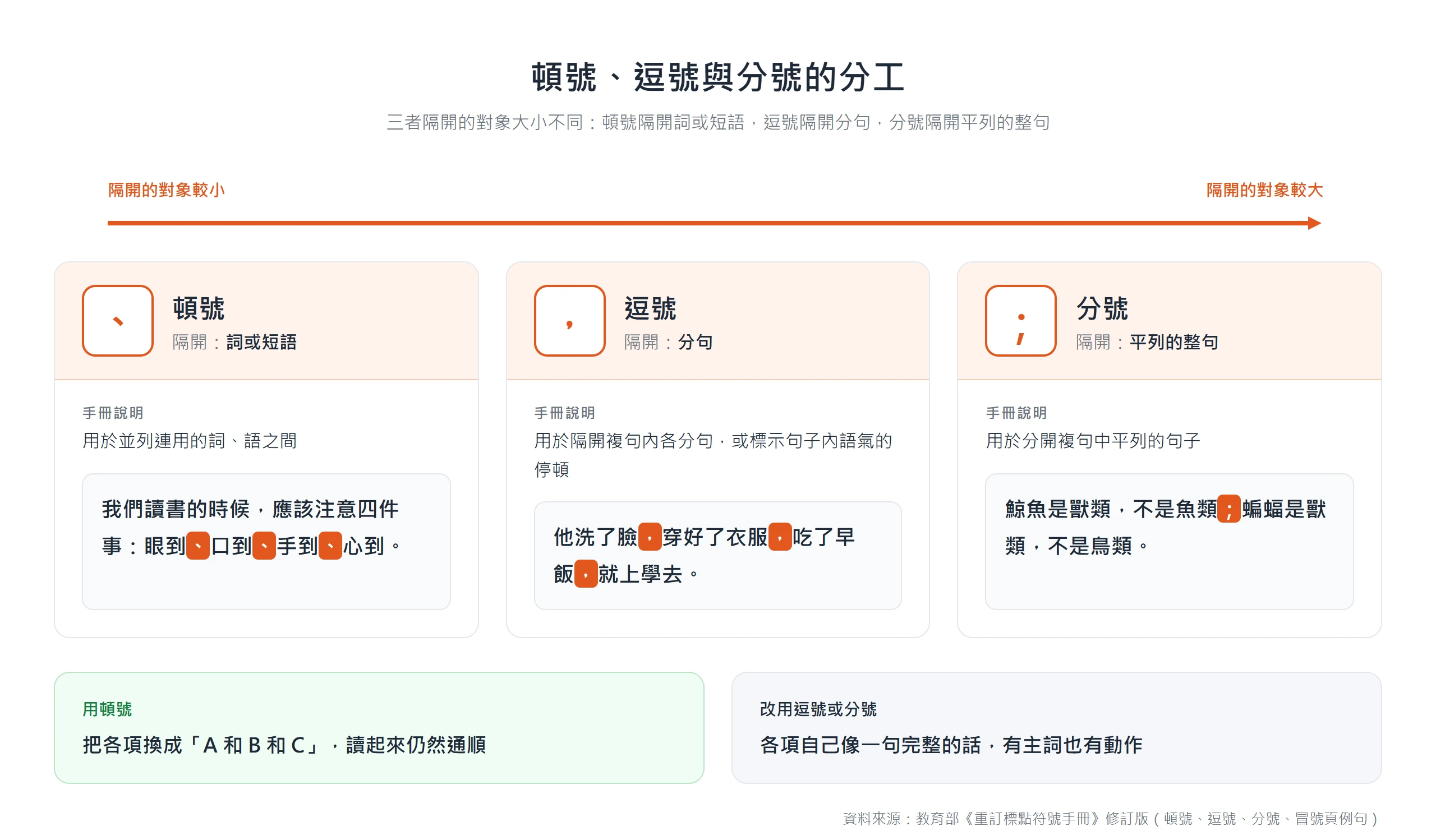Click the 逗號 symbol icon box
This screenshot has height=840, width=1436.
(x=569, y=321)
